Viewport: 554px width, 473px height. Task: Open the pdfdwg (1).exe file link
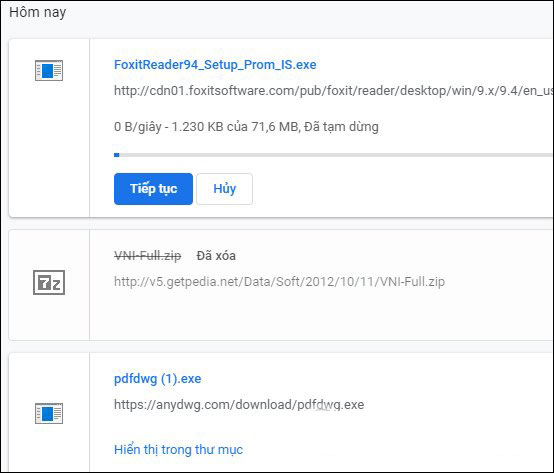click(x=158, y=379)
